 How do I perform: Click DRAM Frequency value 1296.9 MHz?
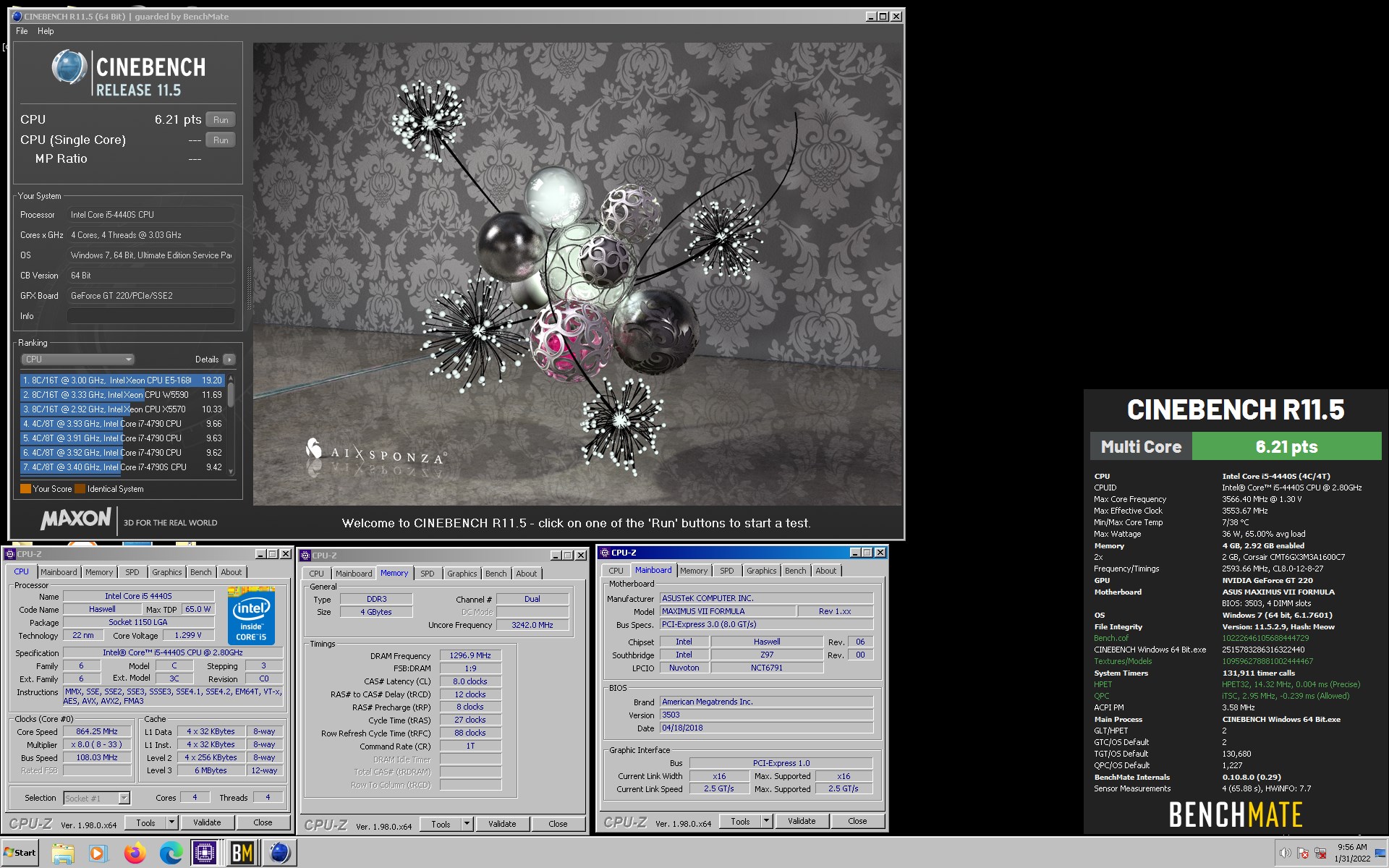[x=470, y=655]
